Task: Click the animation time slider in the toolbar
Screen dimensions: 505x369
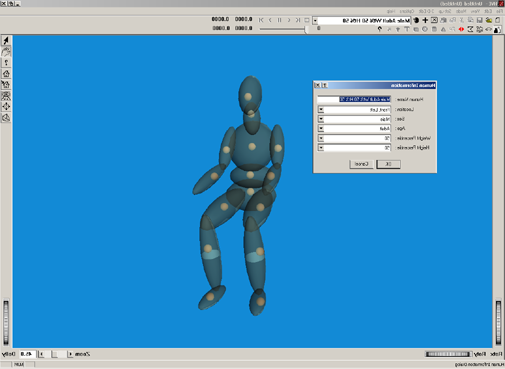Action: 283,29
